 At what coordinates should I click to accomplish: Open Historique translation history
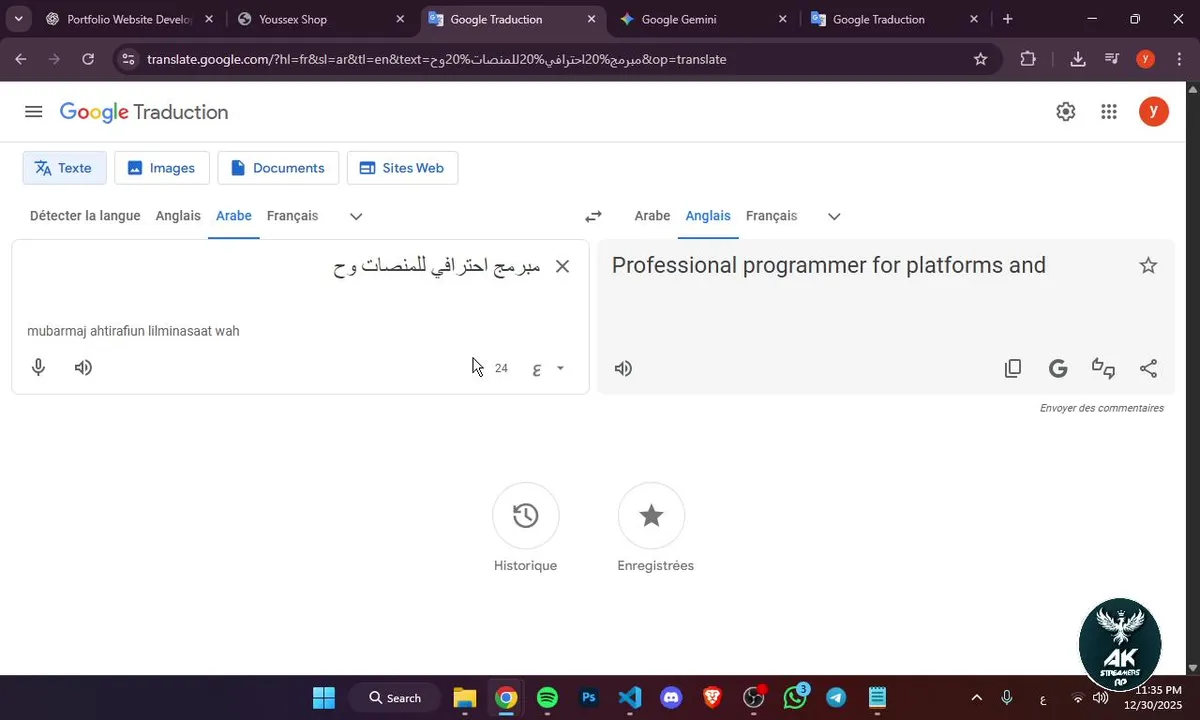click(526, 516)
